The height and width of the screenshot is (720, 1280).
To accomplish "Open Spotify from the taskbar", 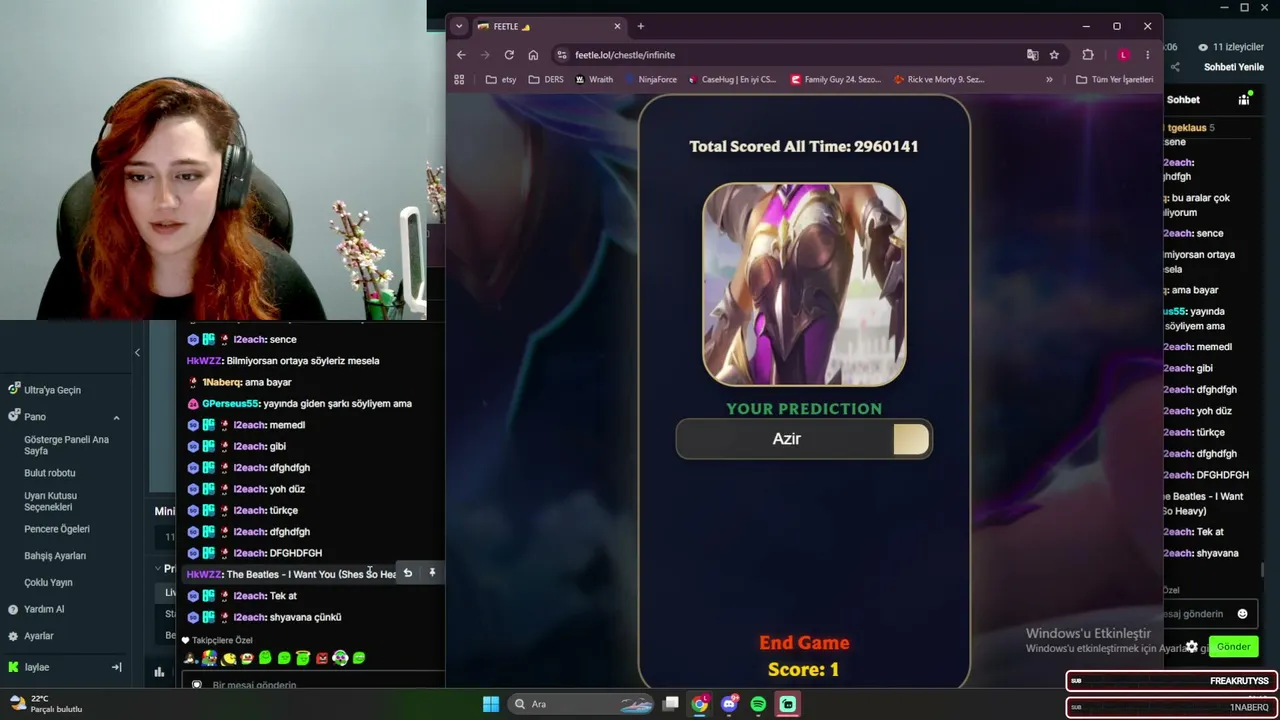I will tap(758, 704).
